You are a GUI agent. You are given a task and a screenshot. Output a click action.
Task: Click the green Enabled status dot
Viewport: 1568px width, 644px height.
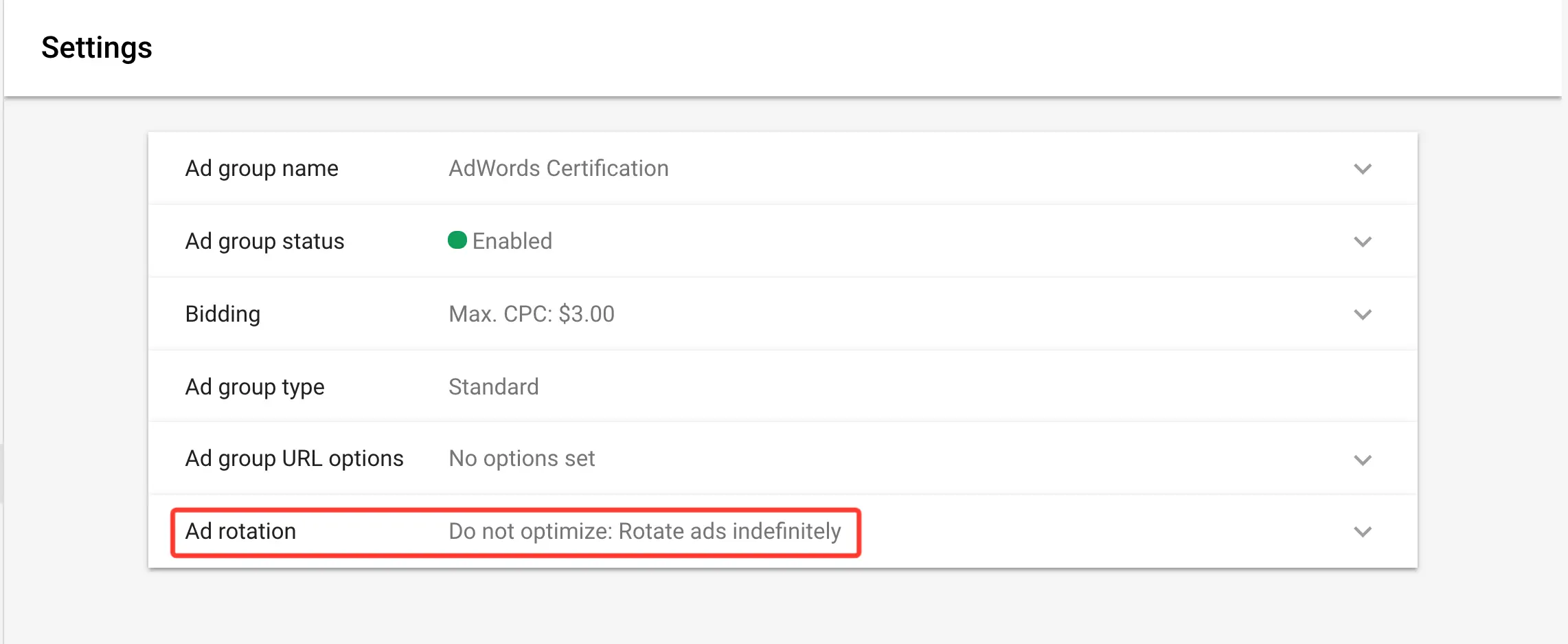click(457, 240)
